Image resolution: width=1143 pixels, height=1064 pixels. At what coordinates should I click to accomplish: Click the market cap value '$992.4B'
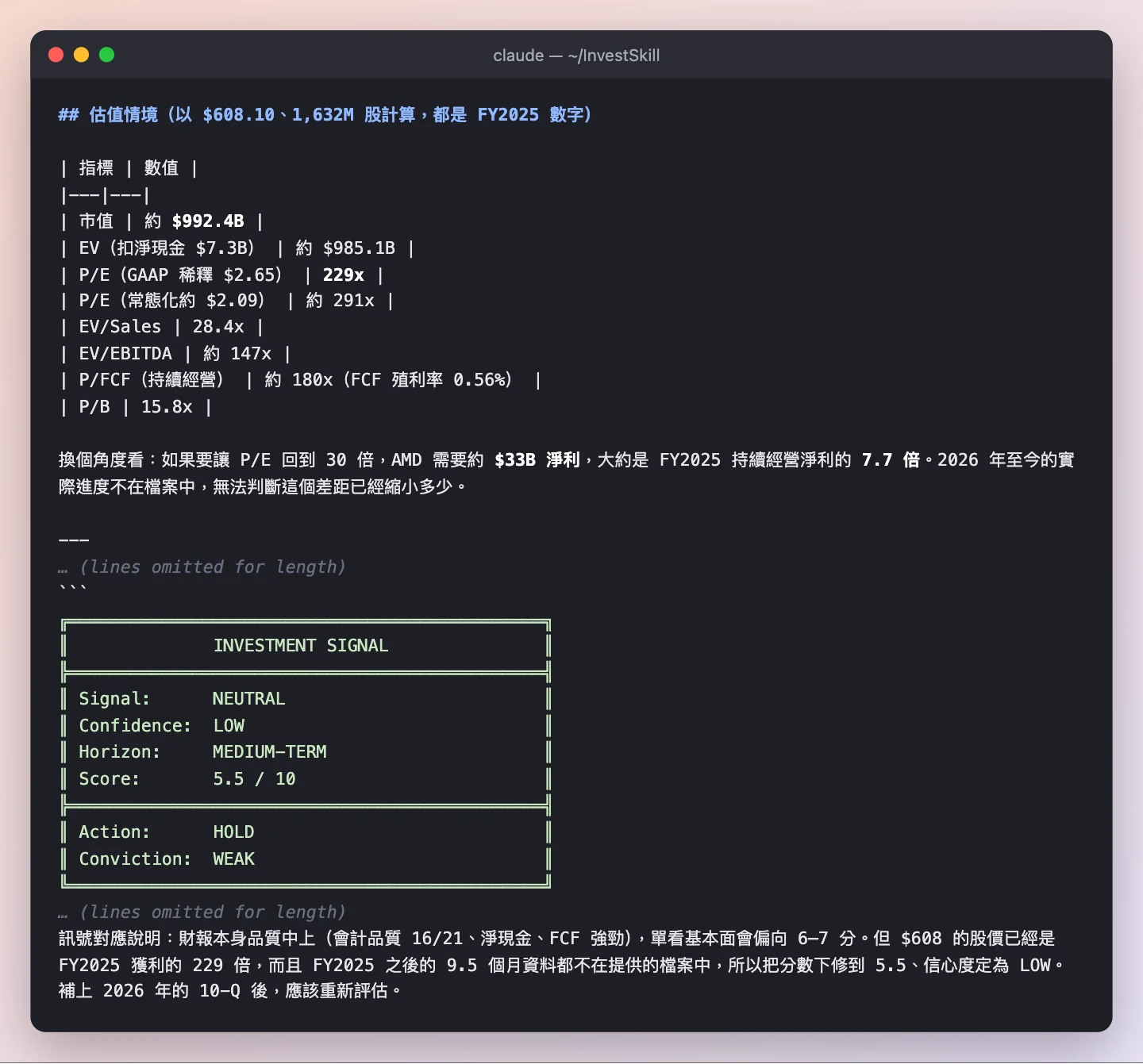(x=208, y=221)
